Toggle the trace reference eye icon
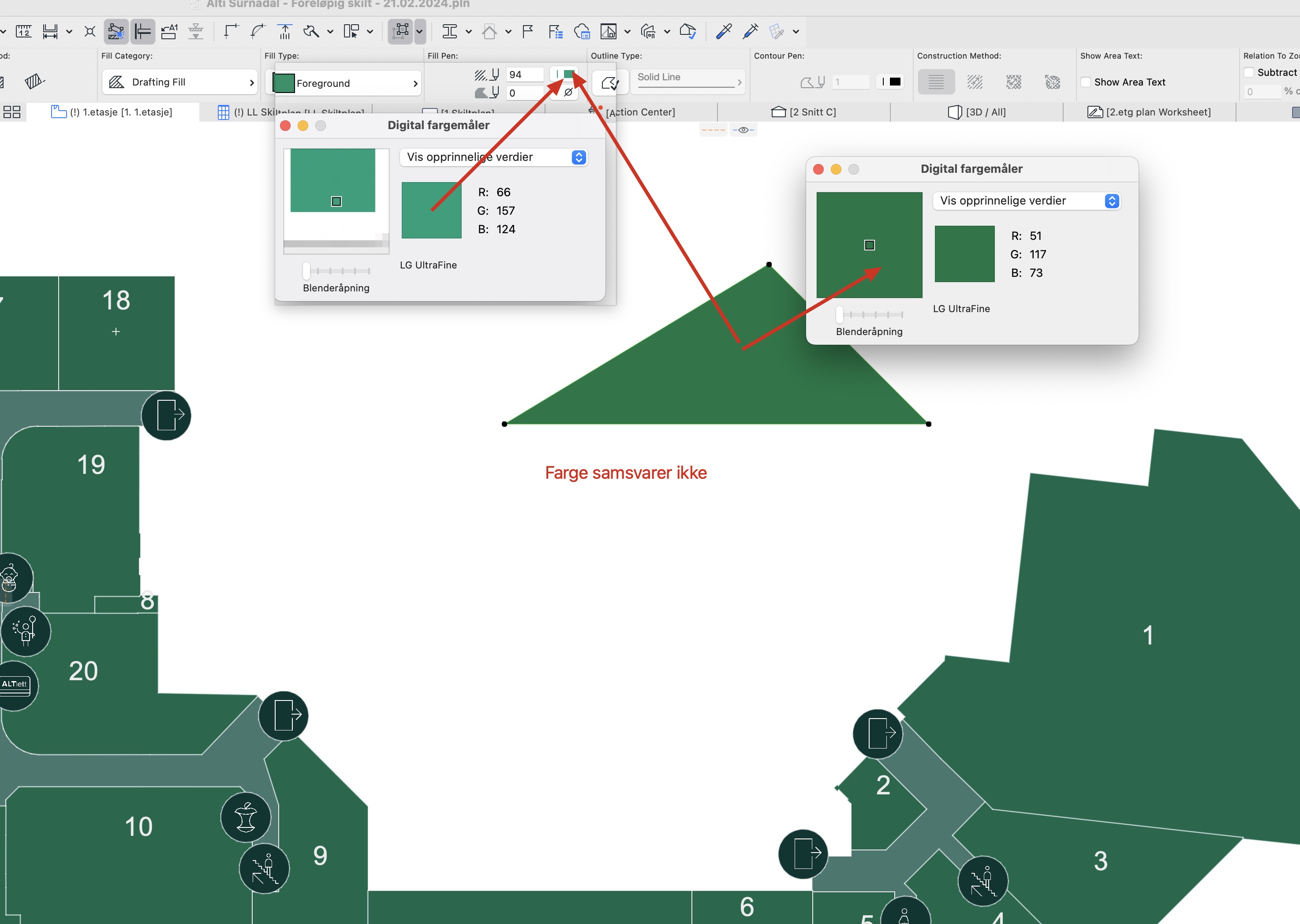The width and height of the screenshot is (1300, 924). [x=743, y=130]
